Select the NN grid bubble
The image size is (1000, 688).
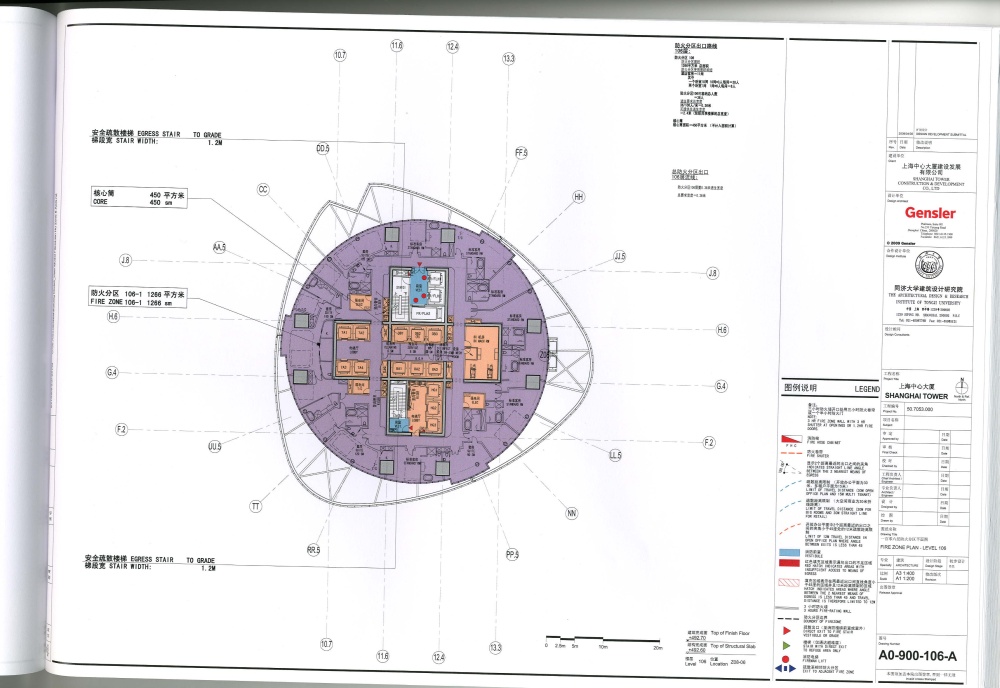tap(572, 514)
